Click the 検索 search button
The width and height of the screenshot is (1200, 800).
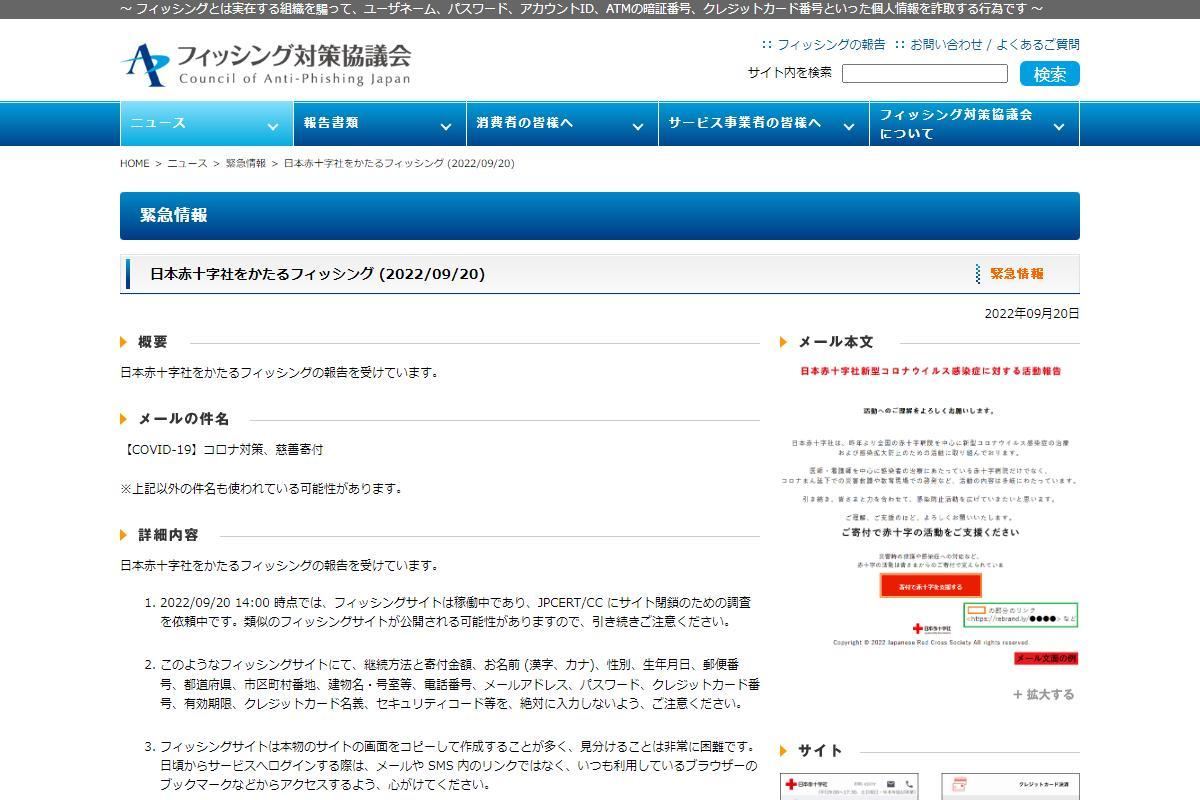pos(1050,74)
